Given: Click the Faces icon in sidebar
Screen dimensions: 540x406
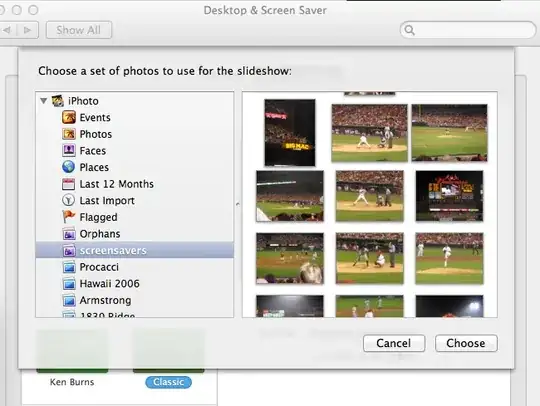Looking at the screenshot, I should 69,150.
